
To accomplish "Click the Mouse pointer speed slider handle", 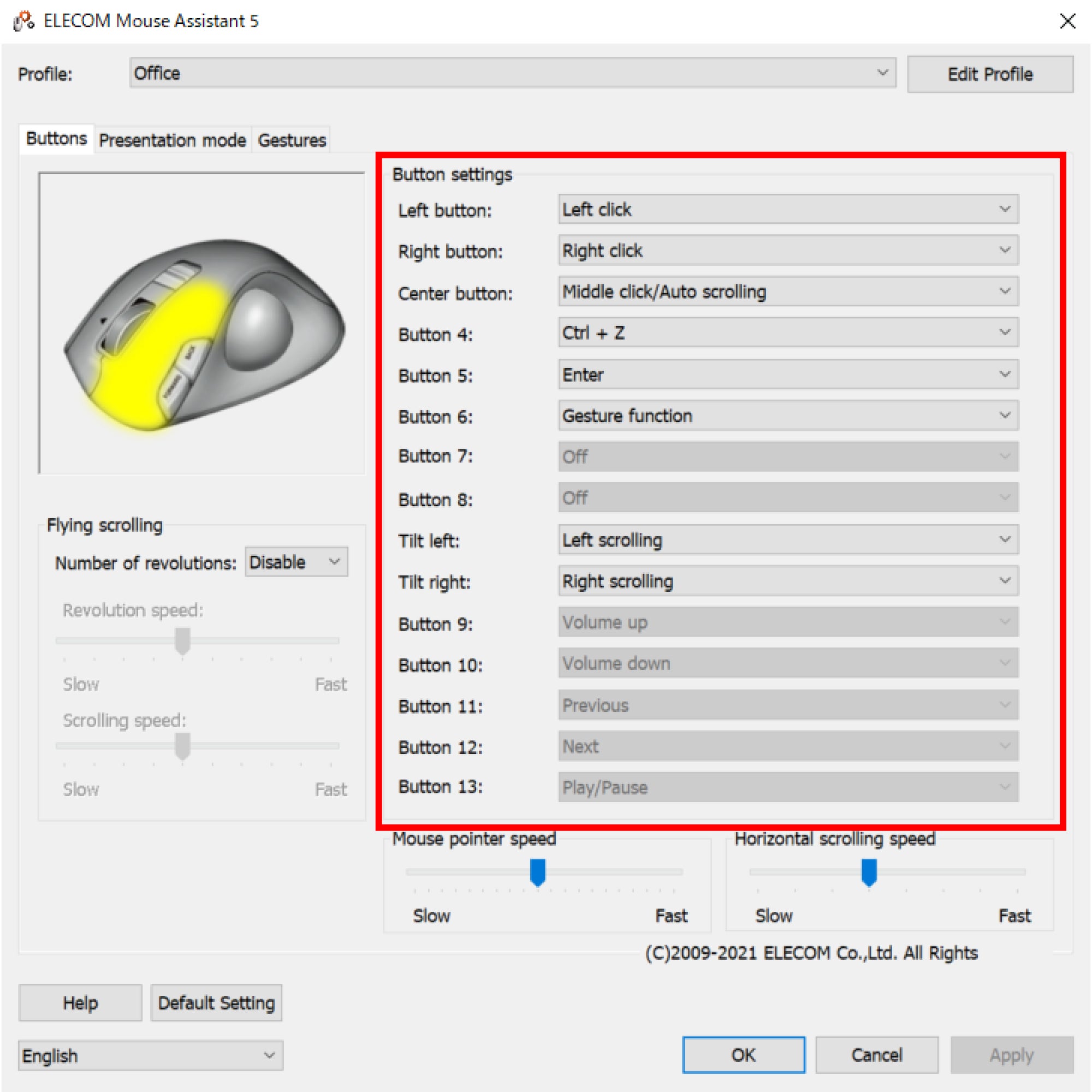I will tap(537, 872).
